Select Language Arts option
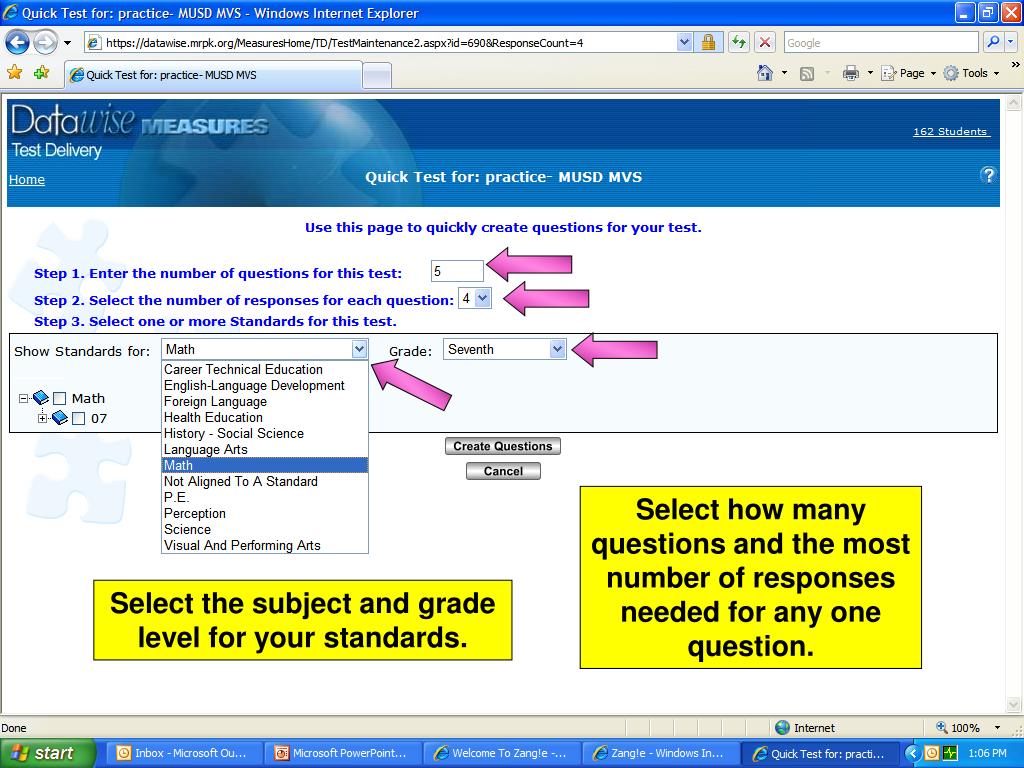 click(x=264, y=449)
